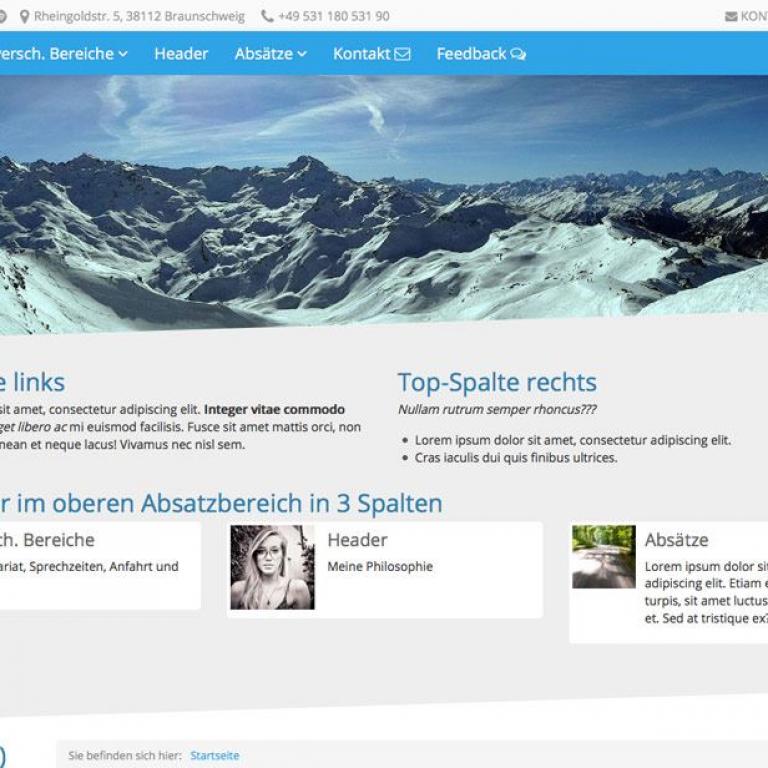Click the map marker icon beside the address
768x768 pixels.
(24, 17)
